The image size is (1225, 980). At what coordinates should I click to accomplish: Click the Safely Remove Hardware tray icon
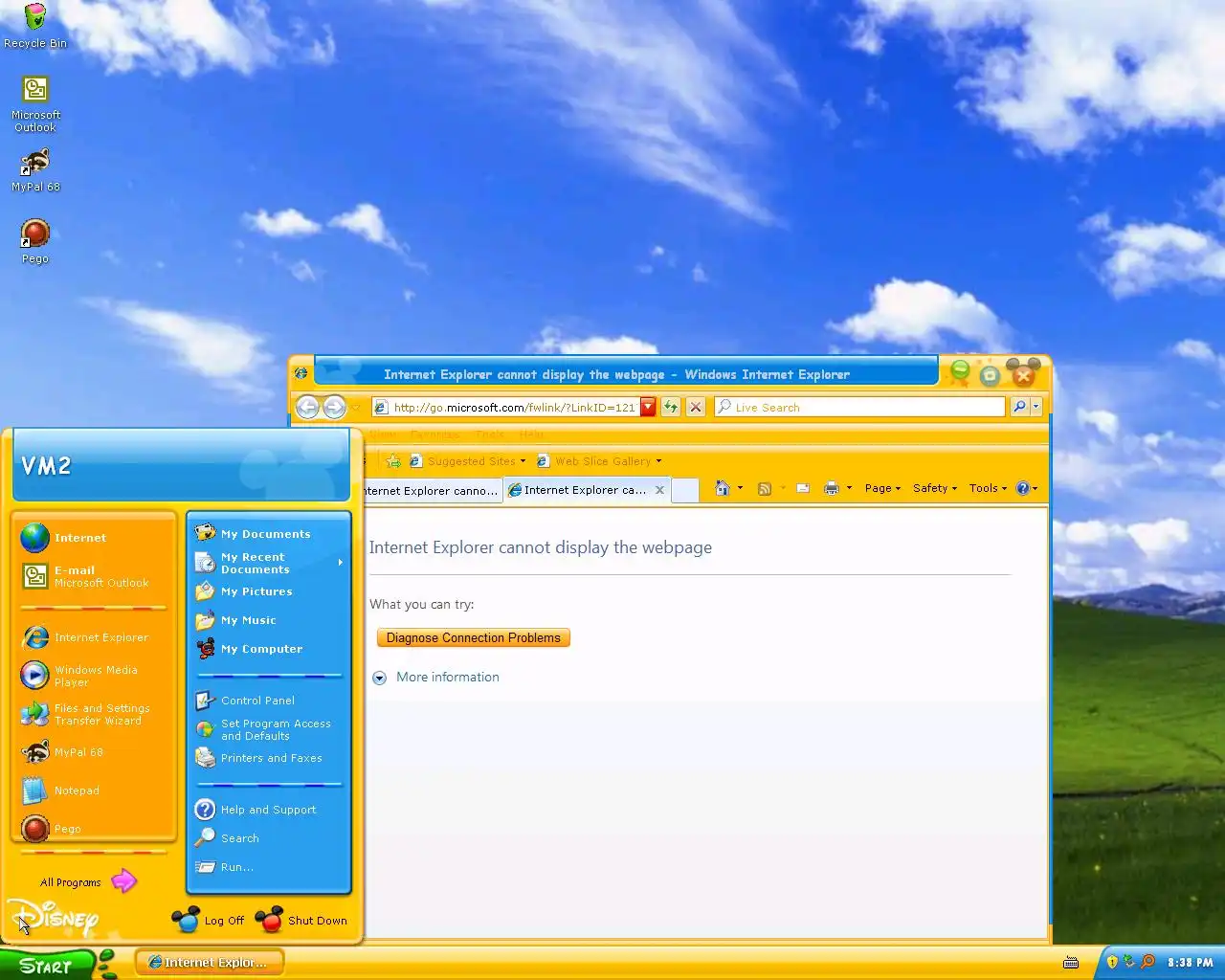coord(1129,962)
